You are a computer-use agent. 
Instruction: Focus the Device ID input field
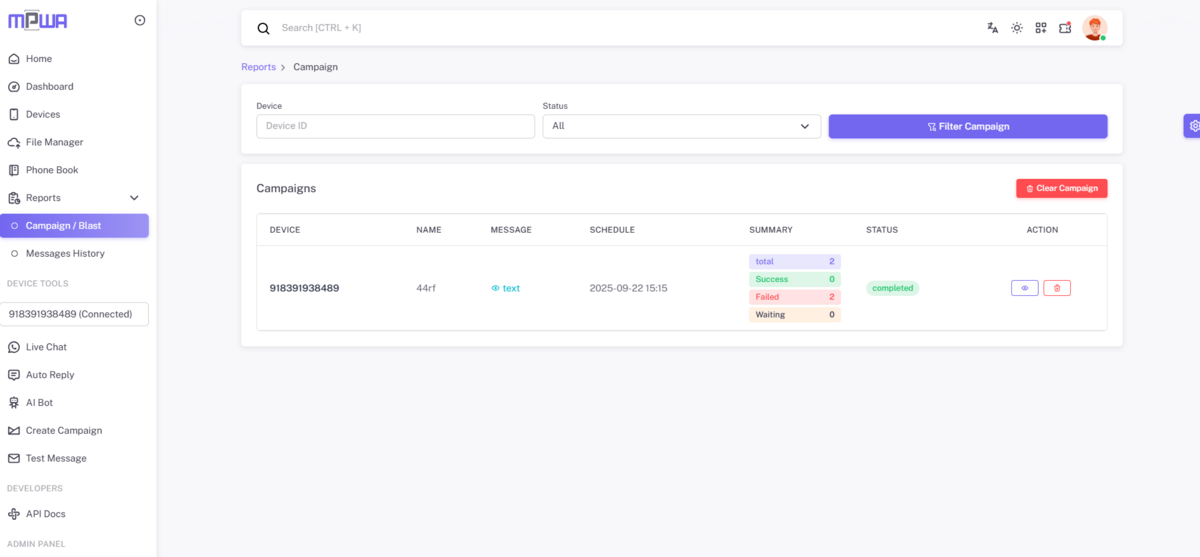click(395, 126)
